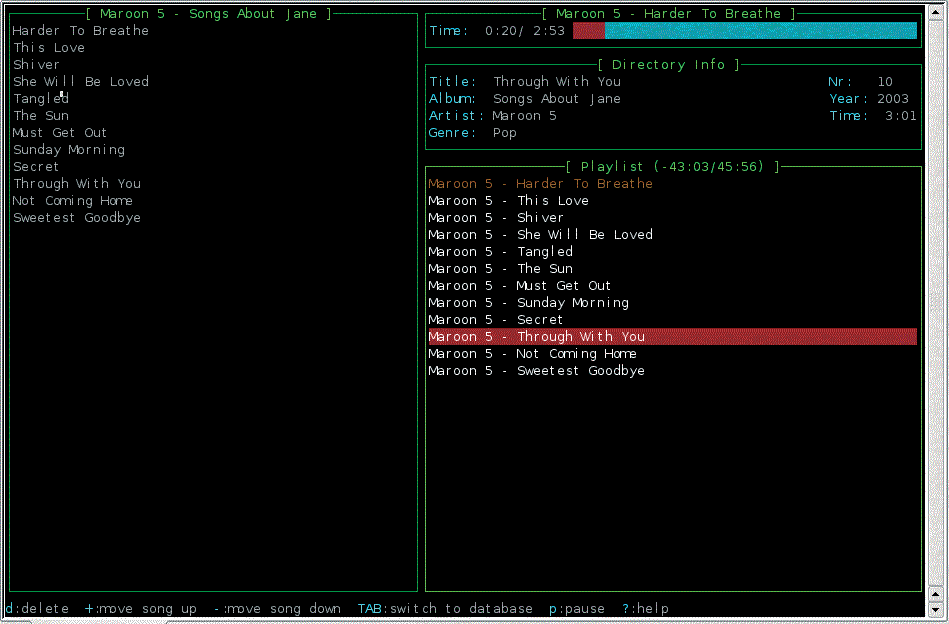Viewport: 949px width, 624px height.
Task: Select Shiver in the album track list
Action: pyautogui.click(x=36, y=65)
